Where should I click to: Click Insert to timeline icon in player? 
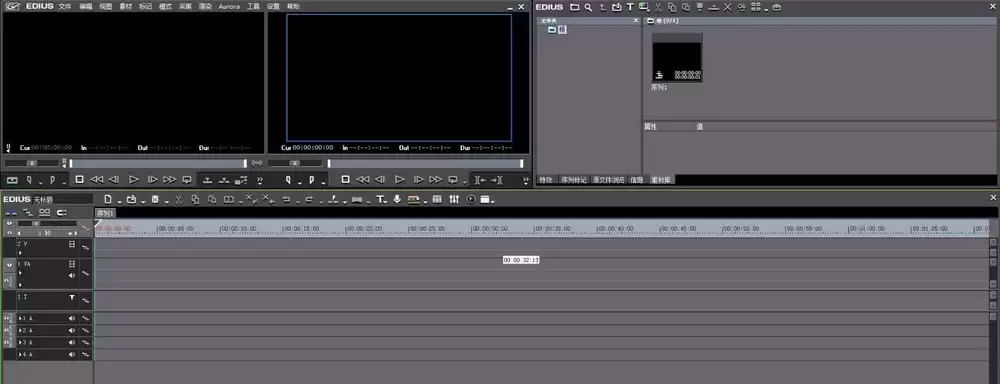point(208,181)
